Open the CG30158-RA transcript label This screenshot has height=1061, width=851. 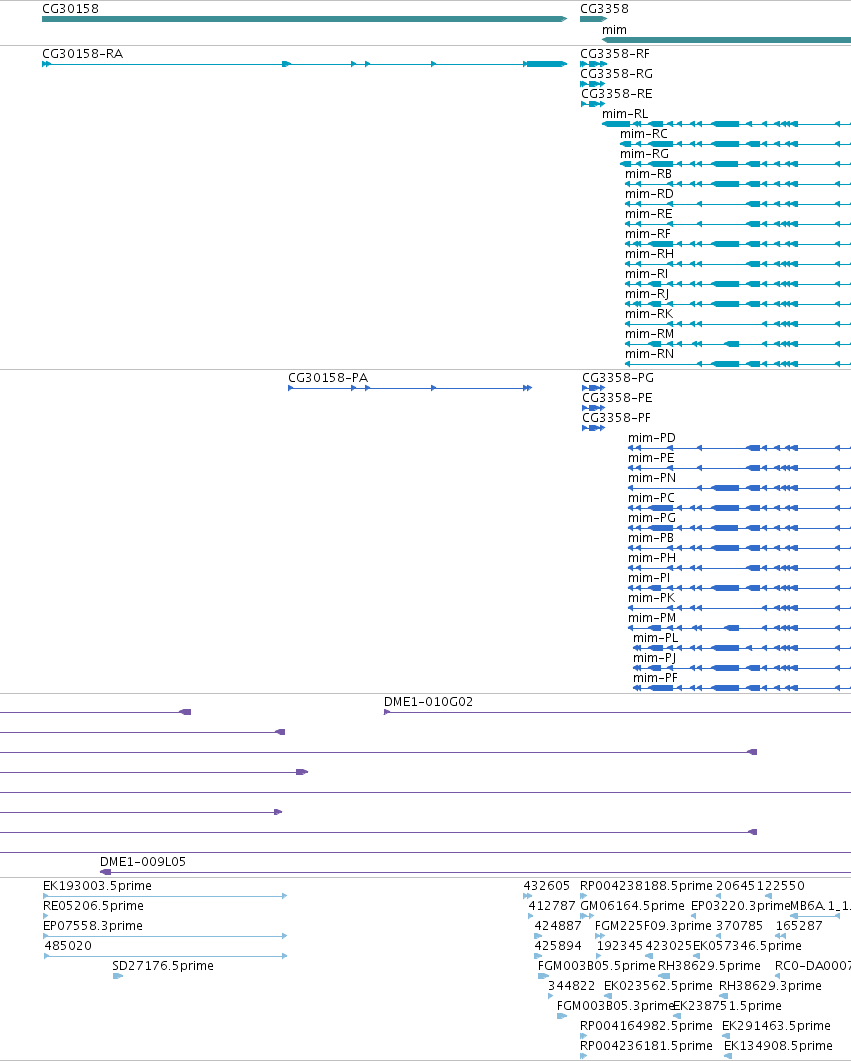(83, 53)
